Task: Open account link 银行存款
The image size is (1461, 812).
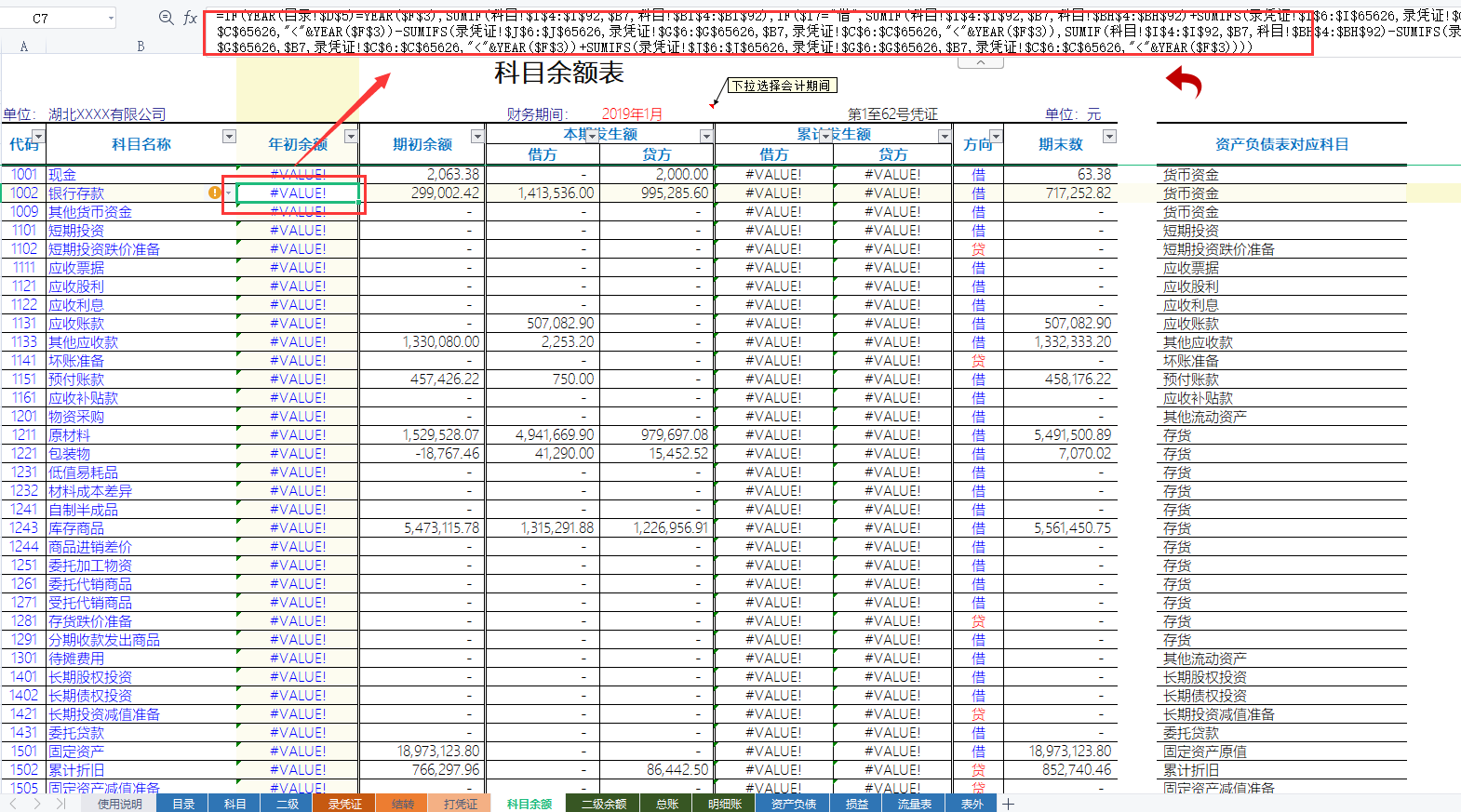Action: point(76,193)
